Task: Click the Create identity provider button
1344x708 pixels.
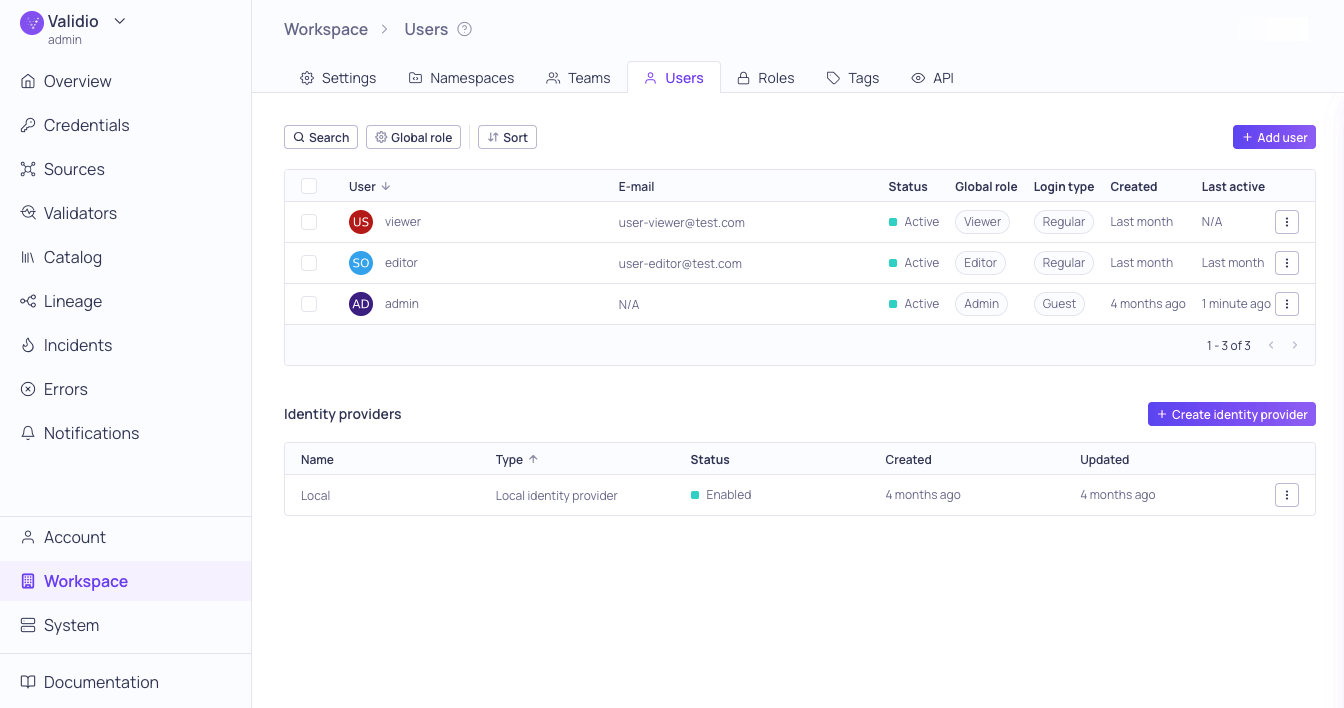Action: (x=1232, y=414)
